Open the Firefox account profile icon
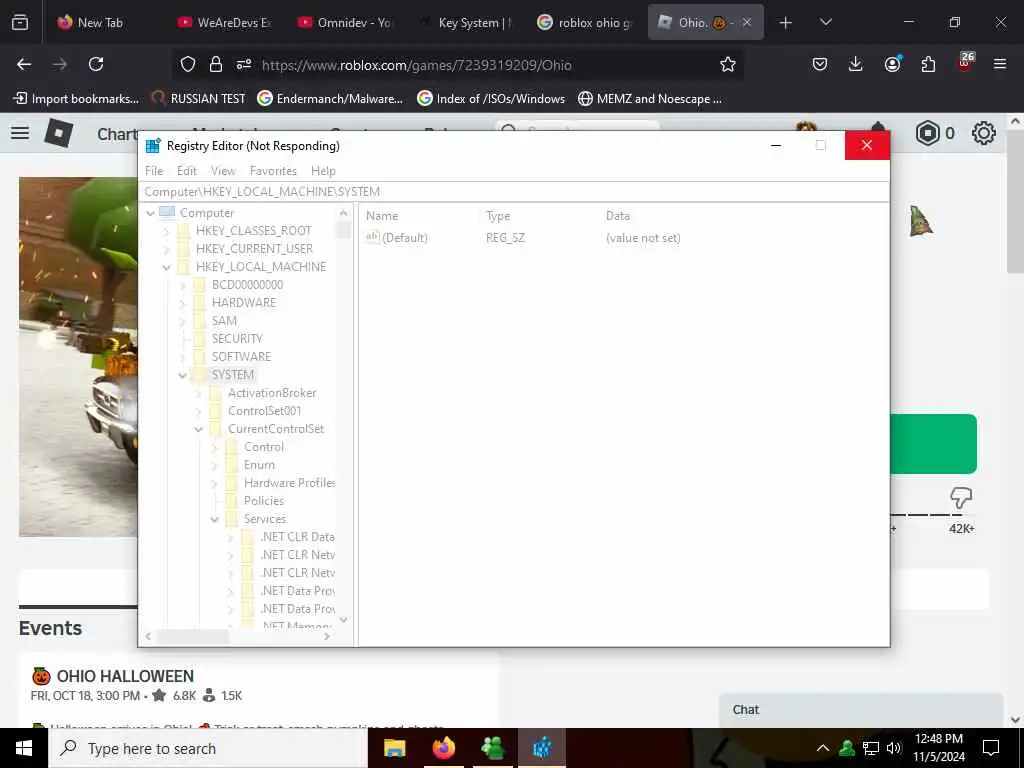This screenshot has height=768, width=1024. tap(893, 64)
